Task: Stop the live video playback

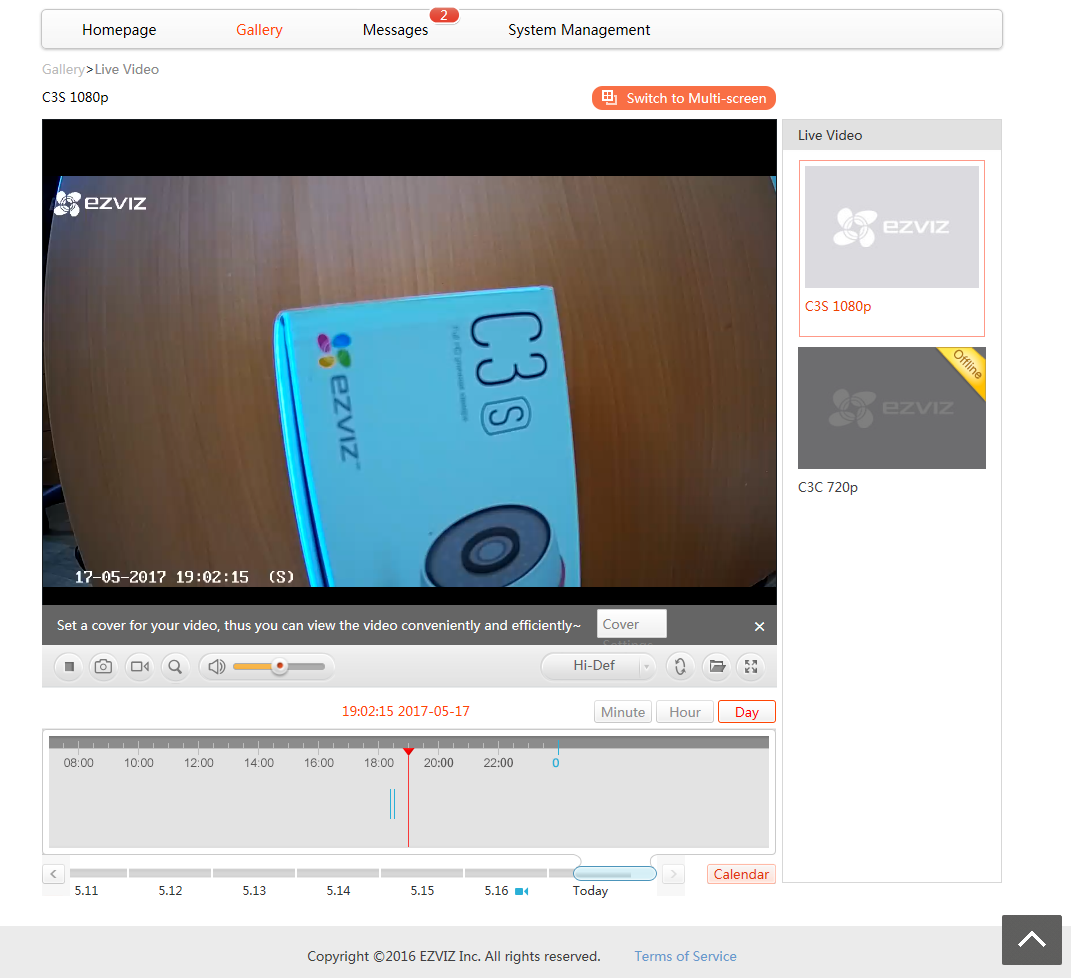Action: pyautogui.click(x=69, y=667)
